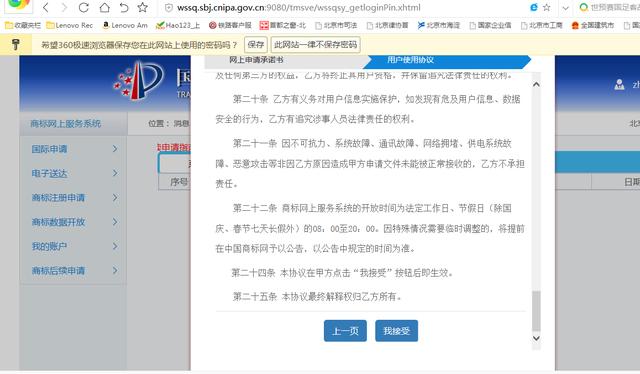The width and height of the screenshot is (640, 374).
Task: Go forward with the browser forward arrow
Action: [64, 7]
